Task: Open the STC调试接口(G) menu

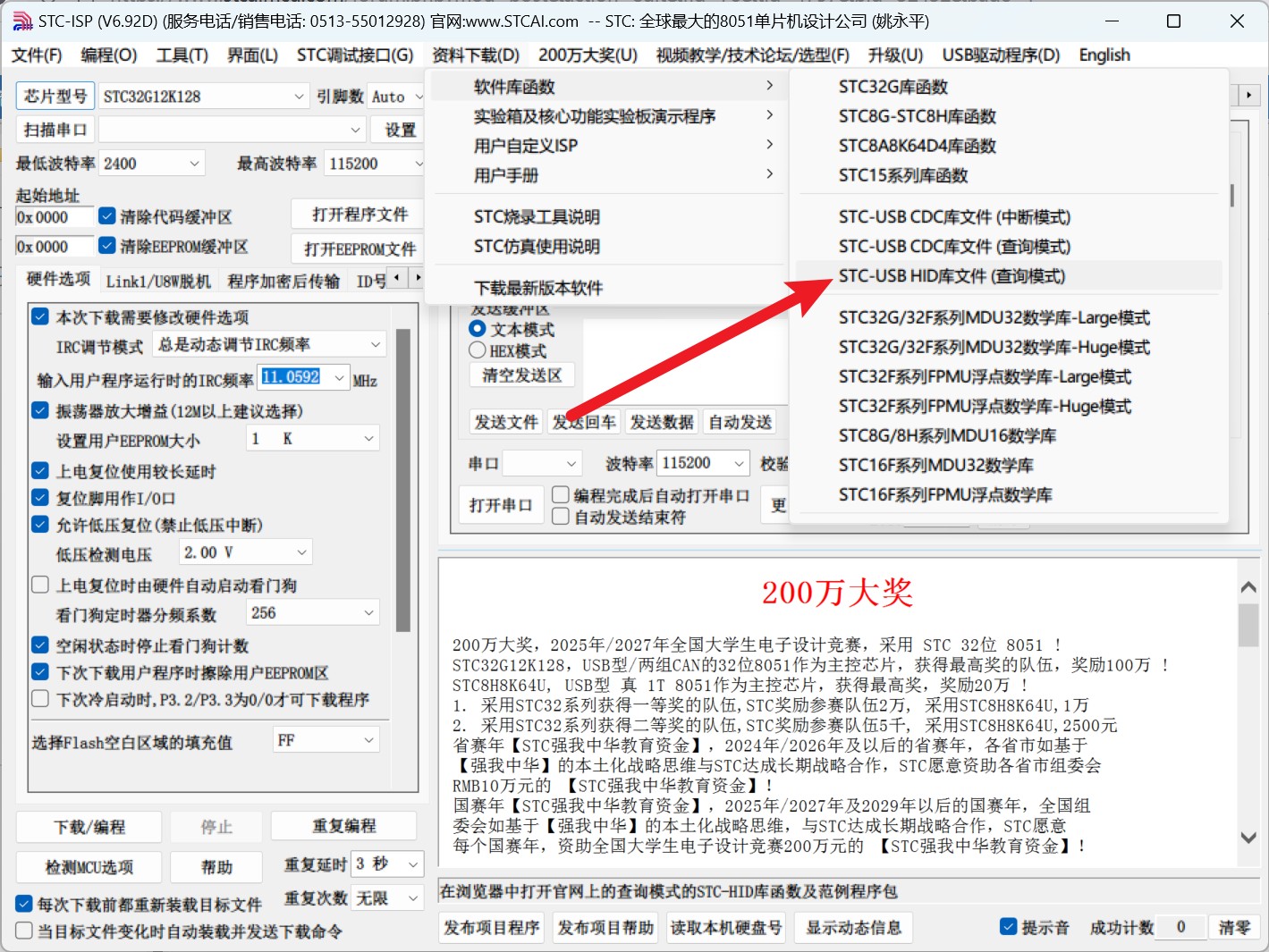Action: click(355, 55)
